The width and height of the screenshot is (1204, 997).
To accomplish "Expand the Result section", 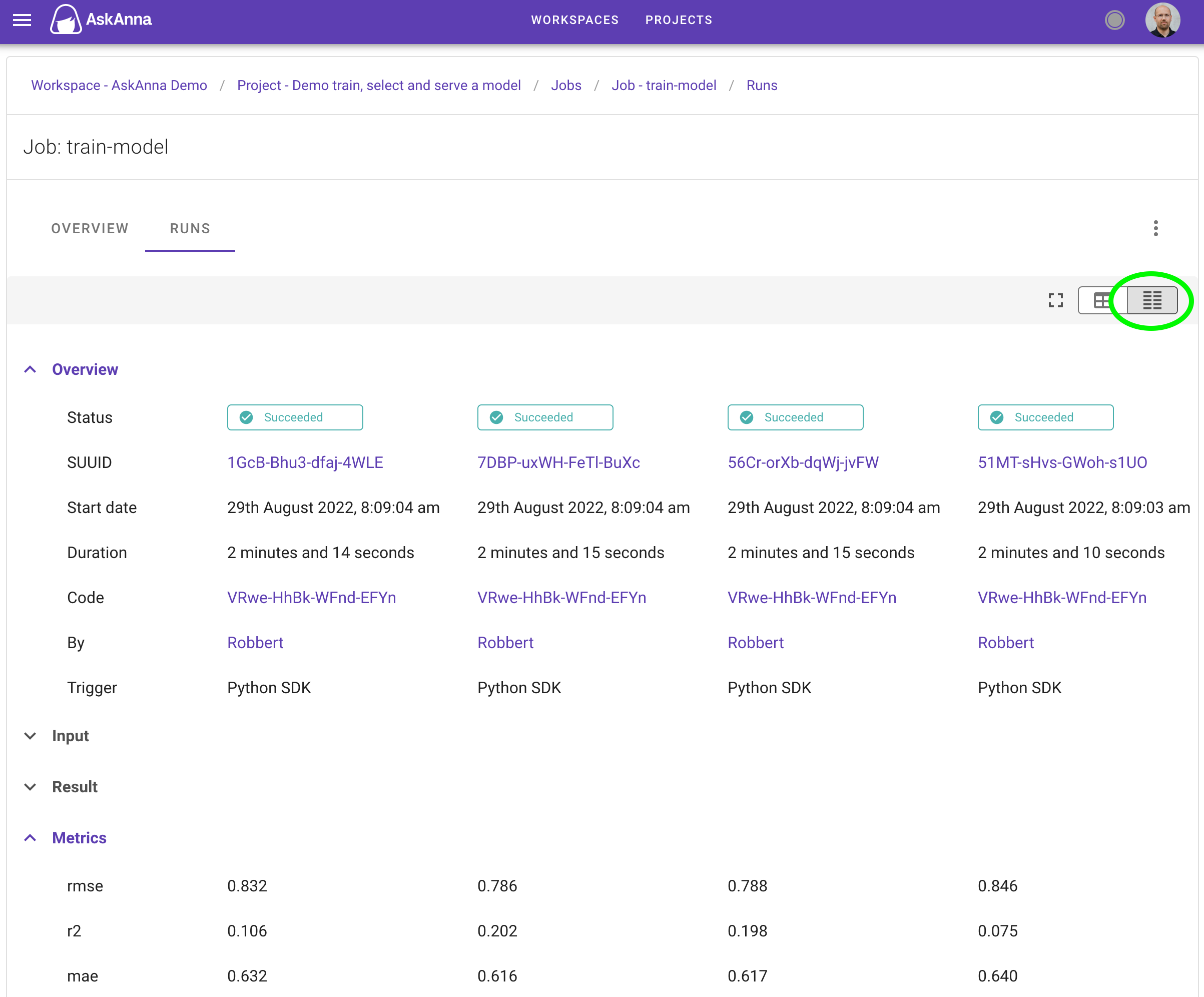I will pyautogui.click(x=31, y=787).
